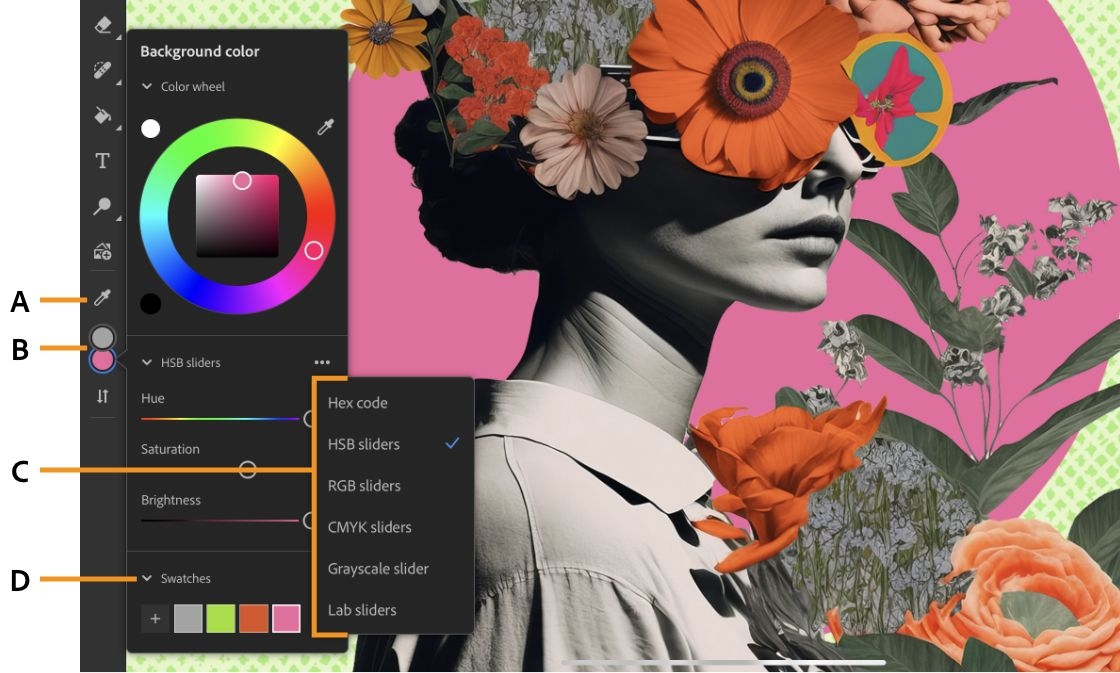
Task: Select the gray foreground color chip
Action: coord(104,337)
